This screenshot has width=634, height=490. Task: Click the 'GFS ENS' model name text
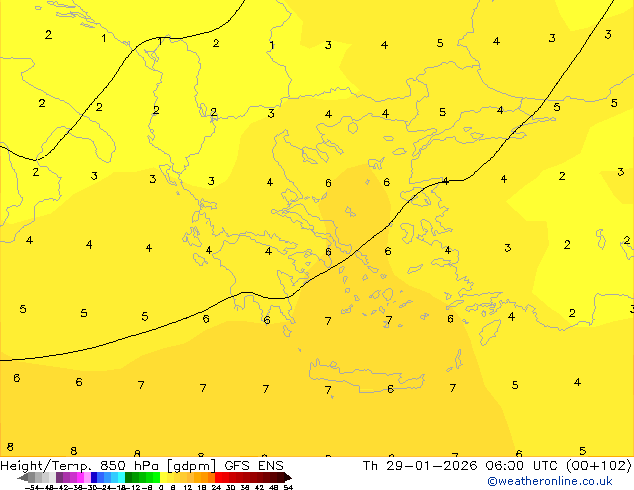[254, 465]
